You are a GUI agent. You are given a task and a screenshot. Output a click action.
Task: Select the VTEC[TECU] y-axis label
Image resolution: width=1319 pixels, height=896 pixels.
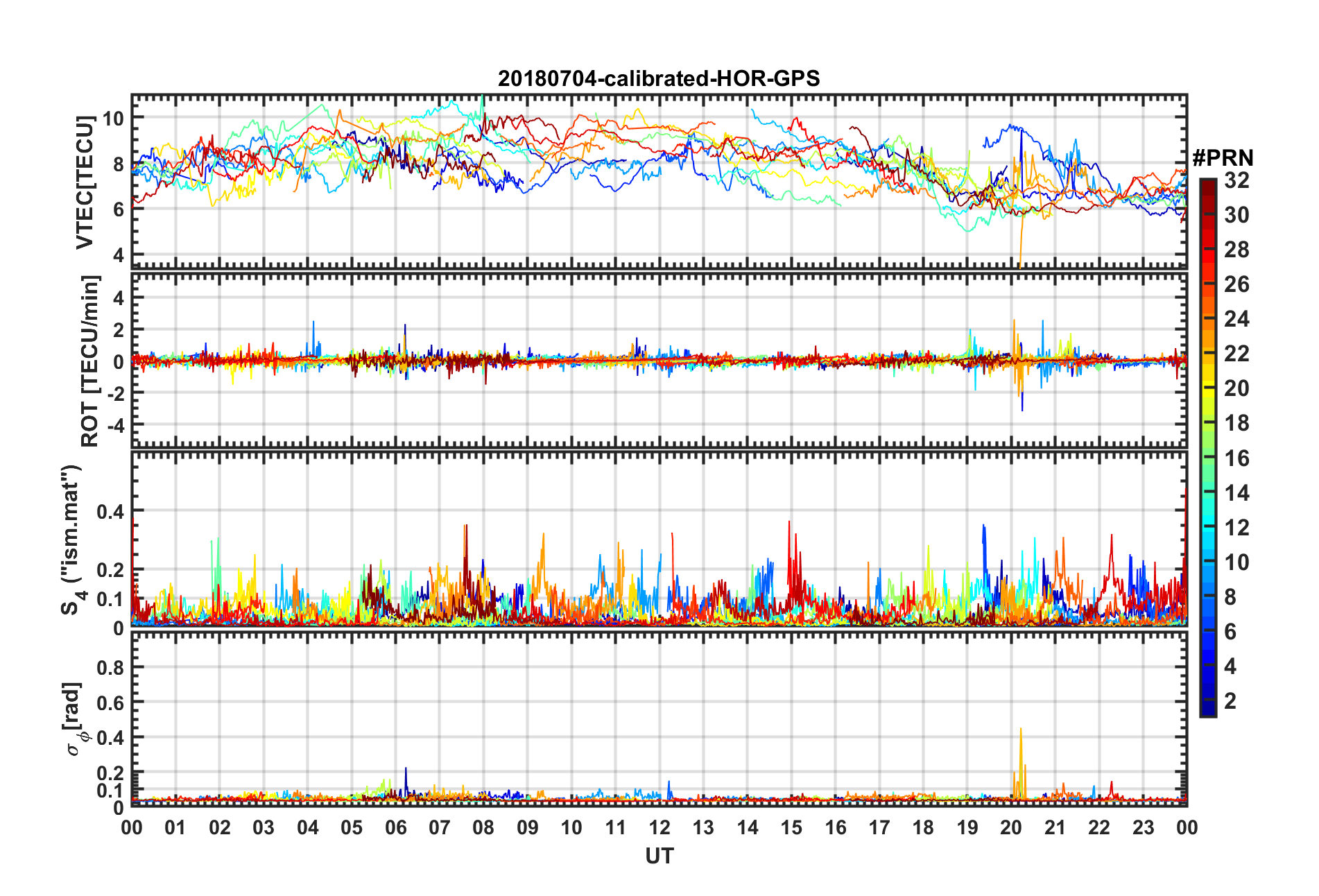tap(85, 182)
